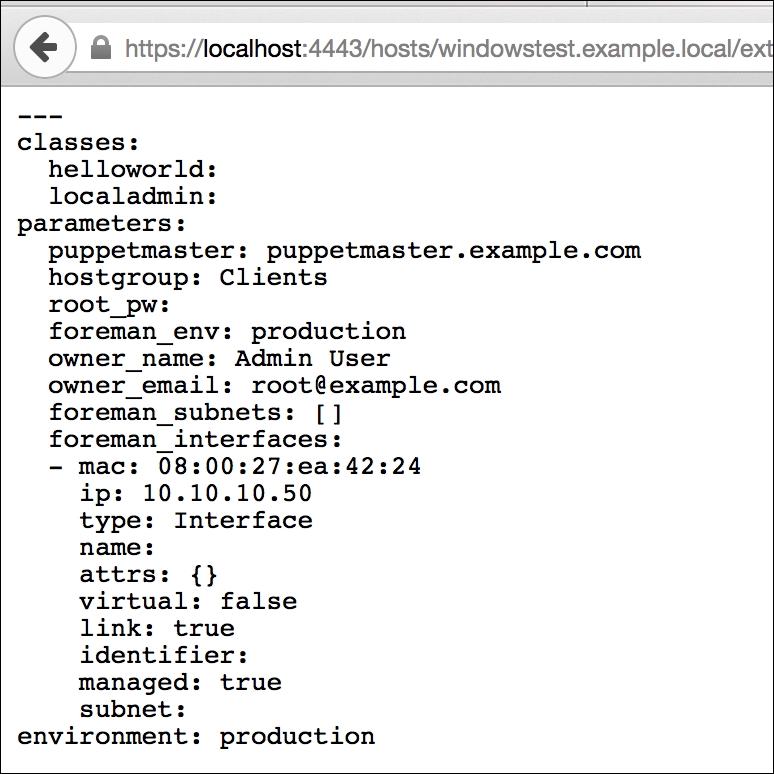Focus the localhost URL address field
This screenshot has width=774, height=774.
click(440, 49)
